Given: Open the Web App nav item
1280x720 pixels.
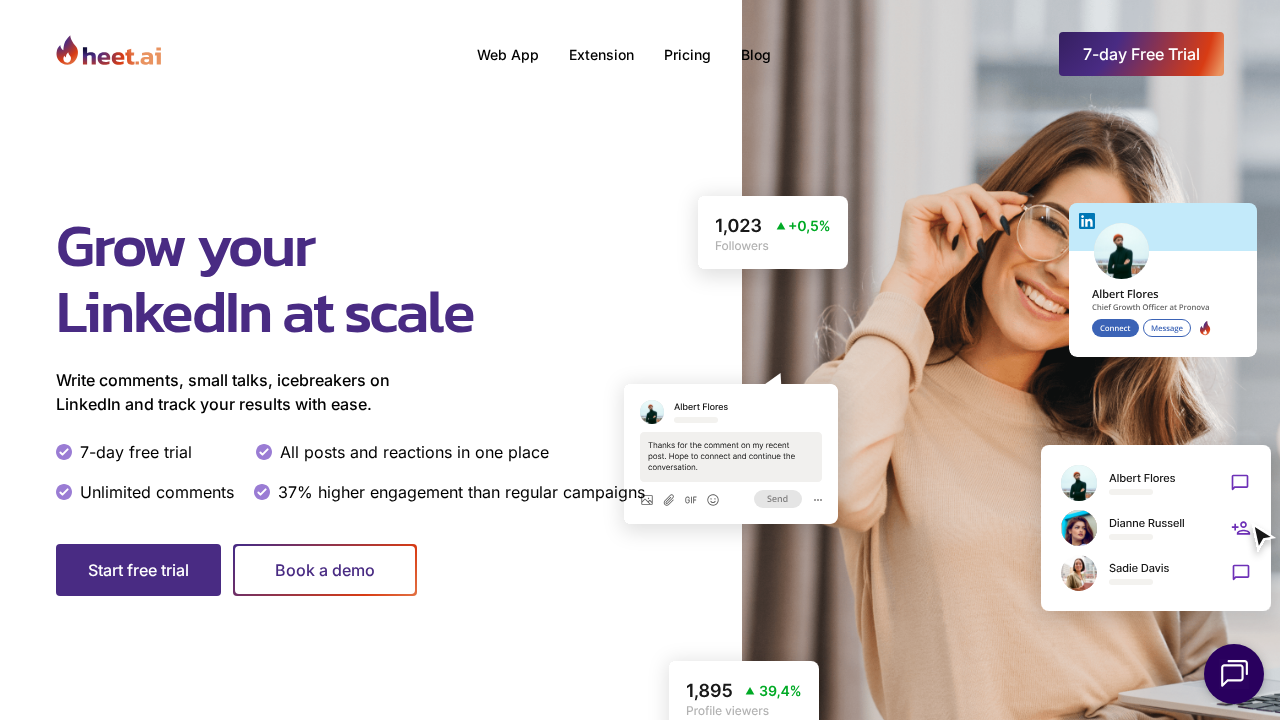Looking at the screenshot, I should point(508,55).
